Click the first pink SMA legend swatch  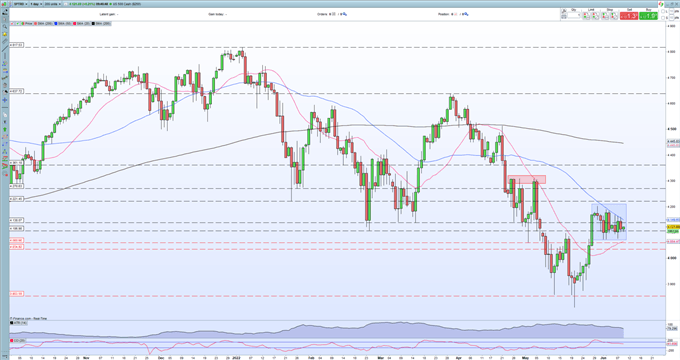tap(35, 23)
